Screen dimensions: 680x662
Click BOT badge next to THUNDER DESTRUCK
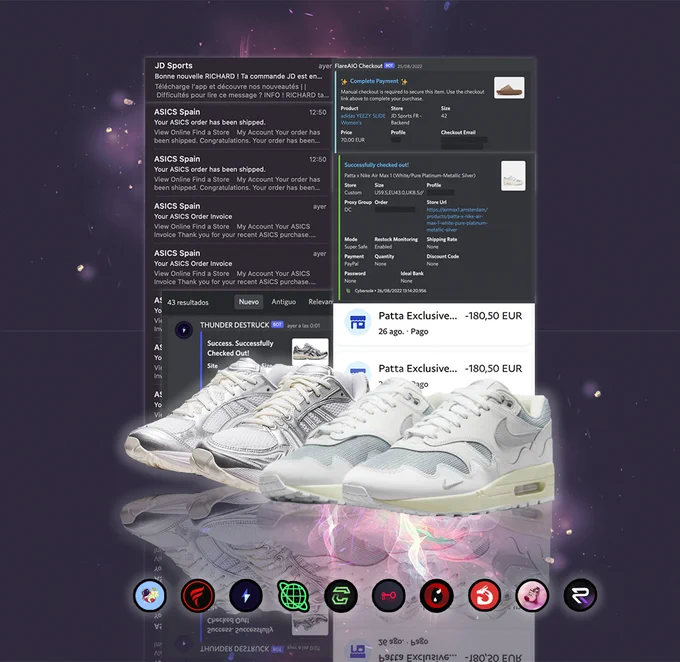click(x=278, y=324)
